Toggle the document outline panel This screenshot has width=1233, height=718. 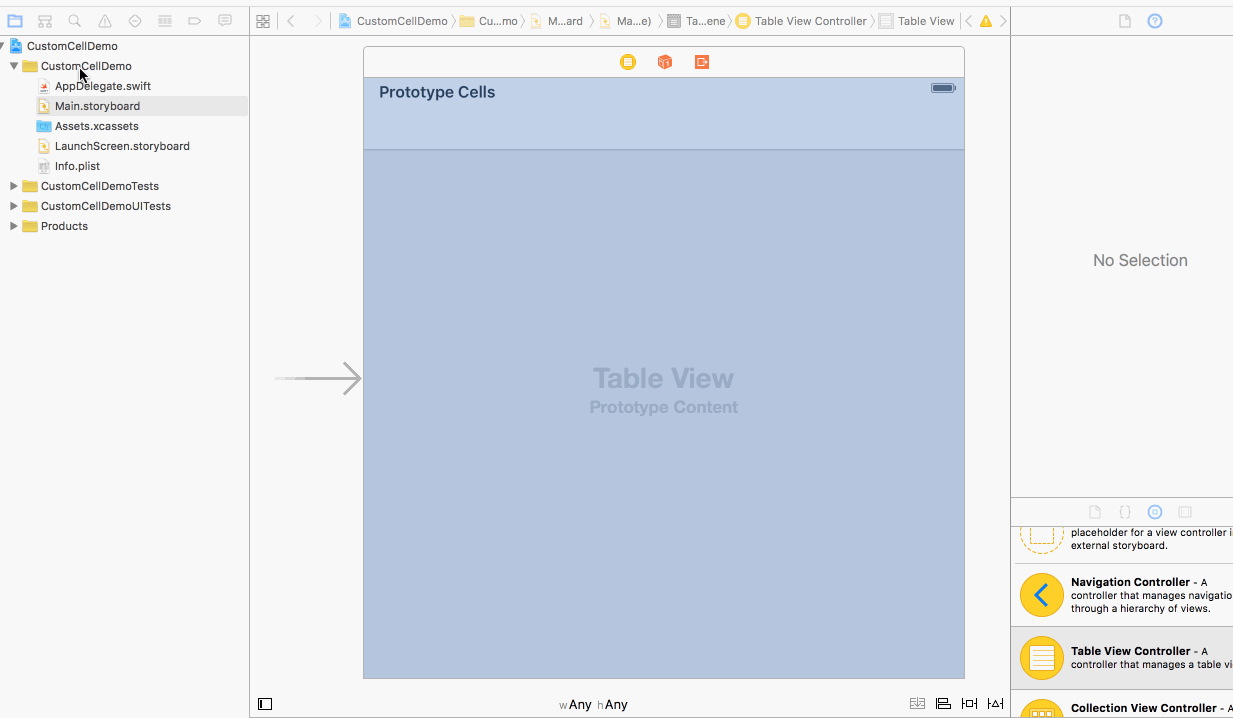(x=265, y=704)
